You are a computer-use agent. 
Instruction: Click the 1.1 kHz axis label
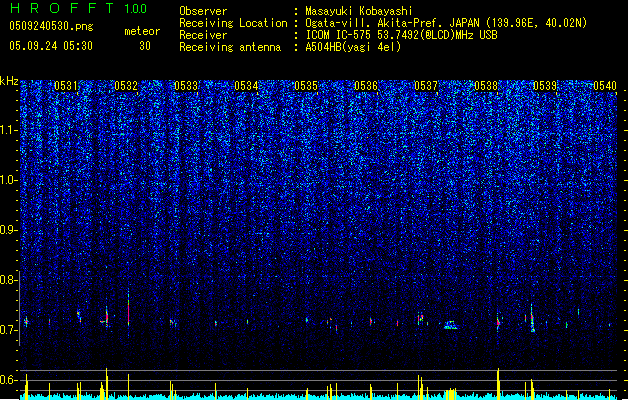point(9,130)
